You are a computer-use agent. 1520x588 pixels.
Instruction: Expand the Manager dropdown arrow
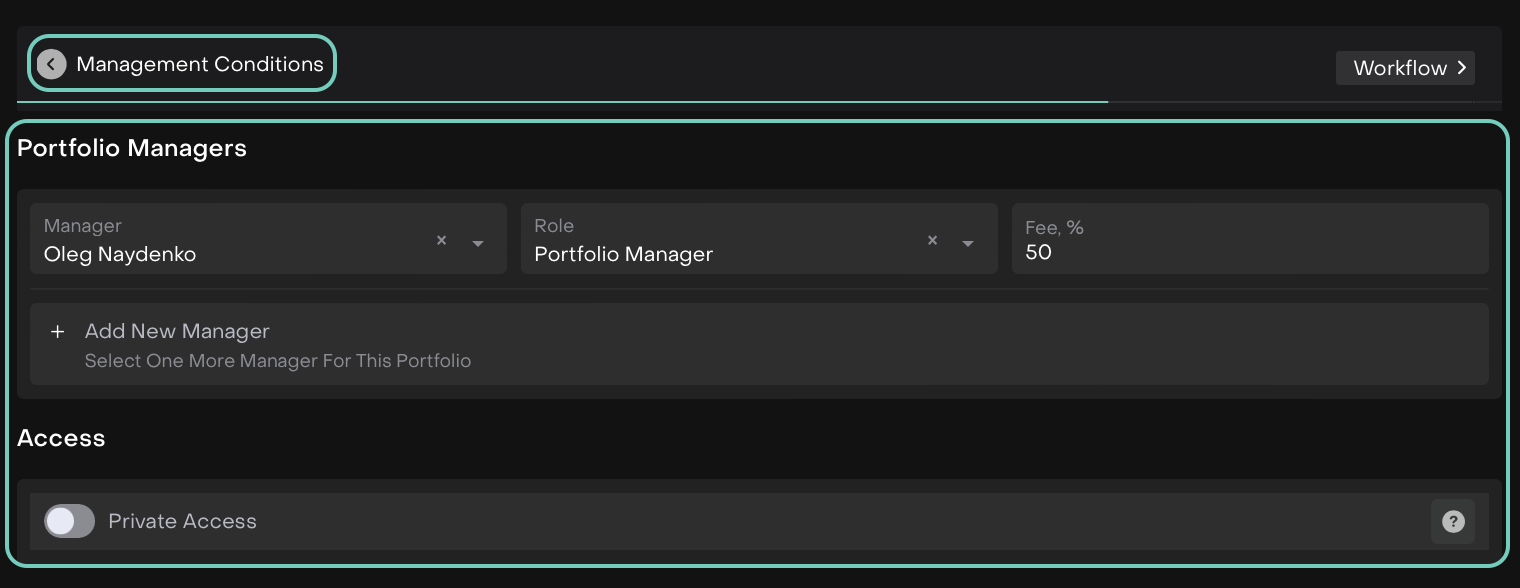point(478,243)
